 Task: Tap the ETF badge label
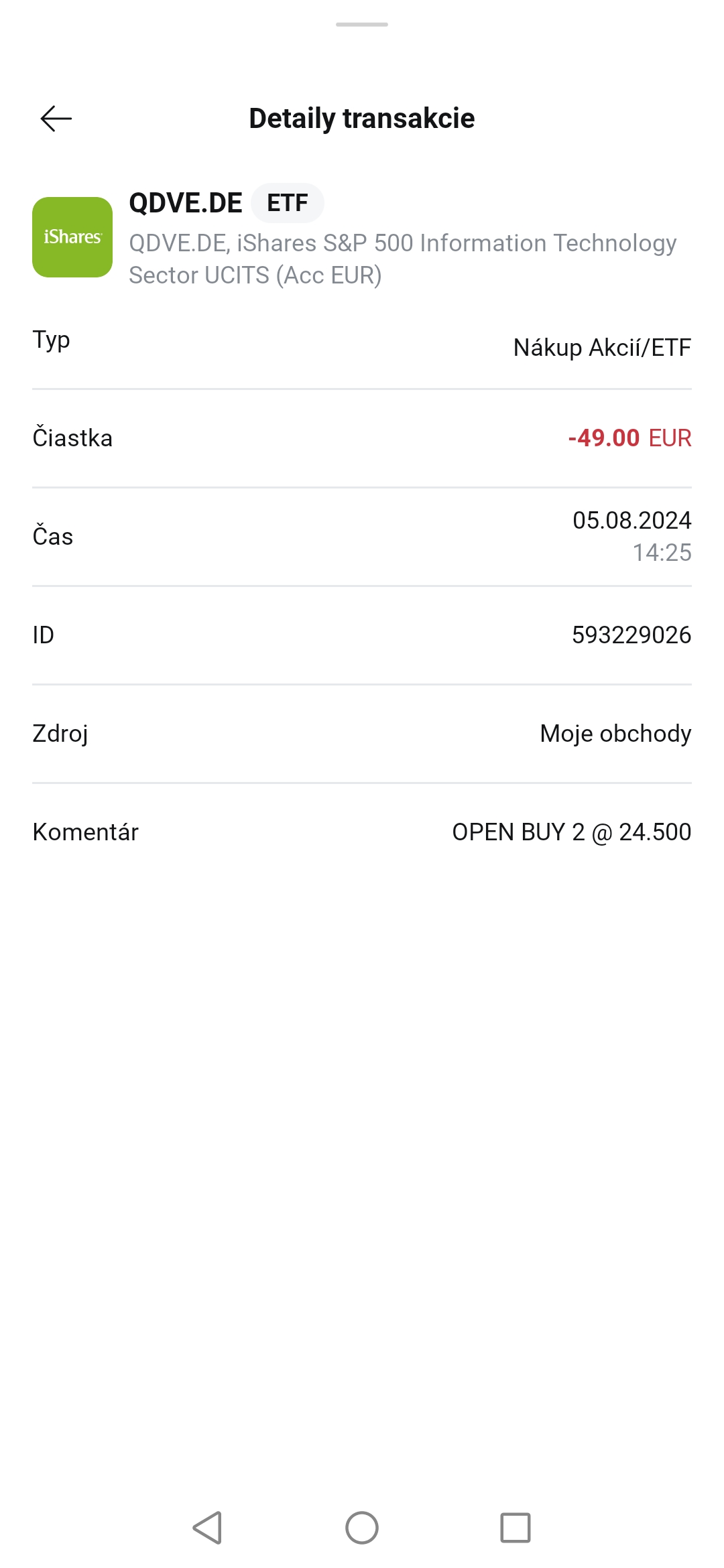coord(288,203)
